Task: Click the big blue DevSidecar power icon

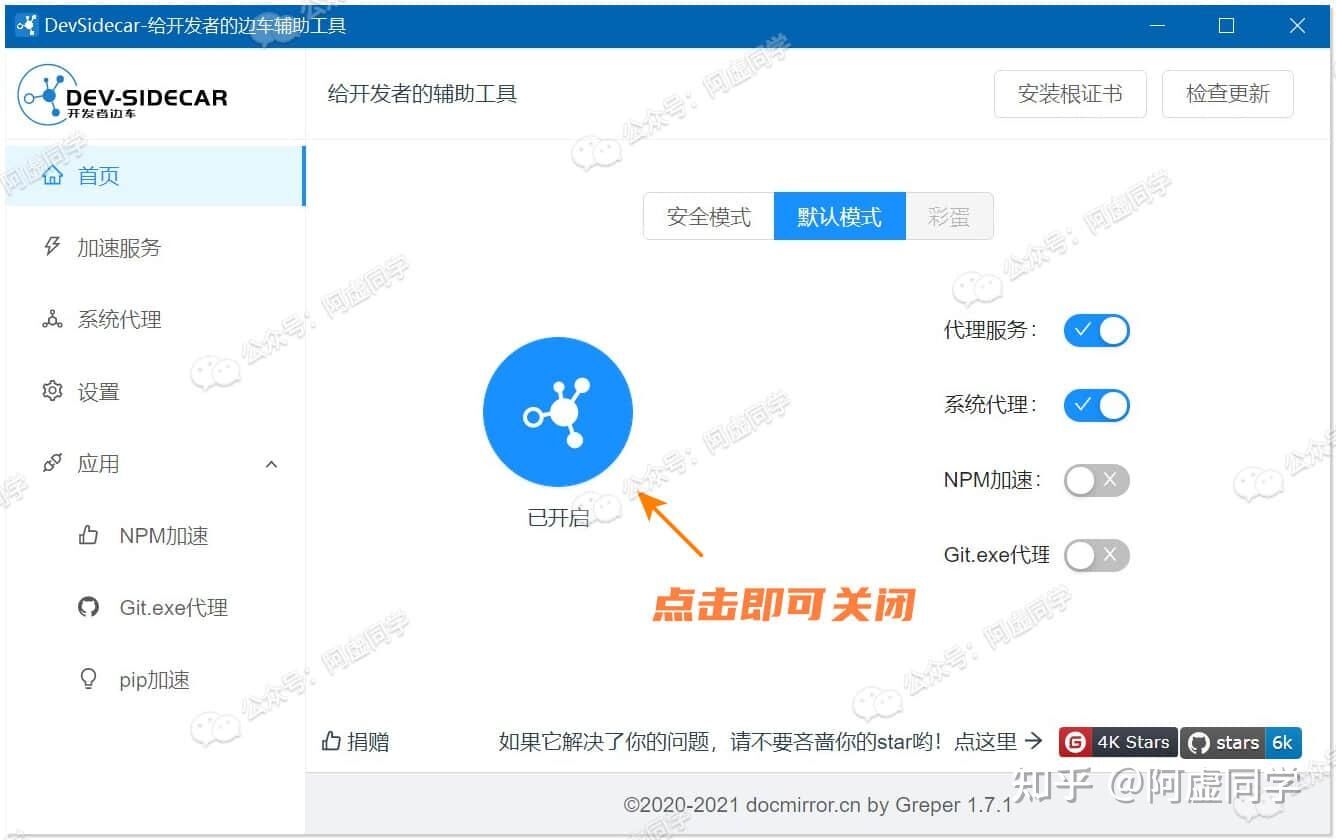Action: click(557, 411)
